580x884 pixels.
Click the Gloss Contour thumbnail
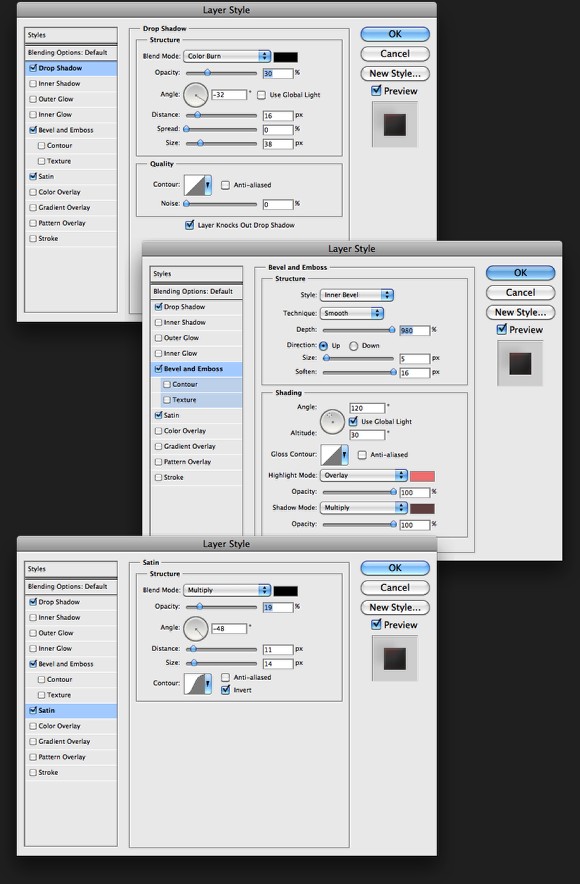click(331, 454)
